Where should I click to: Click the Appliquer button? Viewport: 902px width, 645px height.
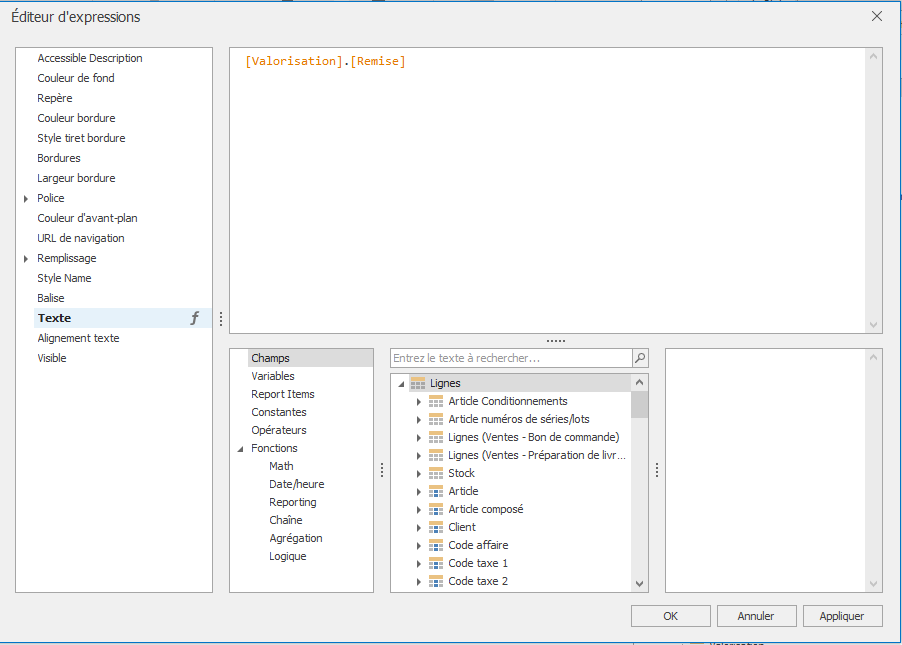(842, 616)
